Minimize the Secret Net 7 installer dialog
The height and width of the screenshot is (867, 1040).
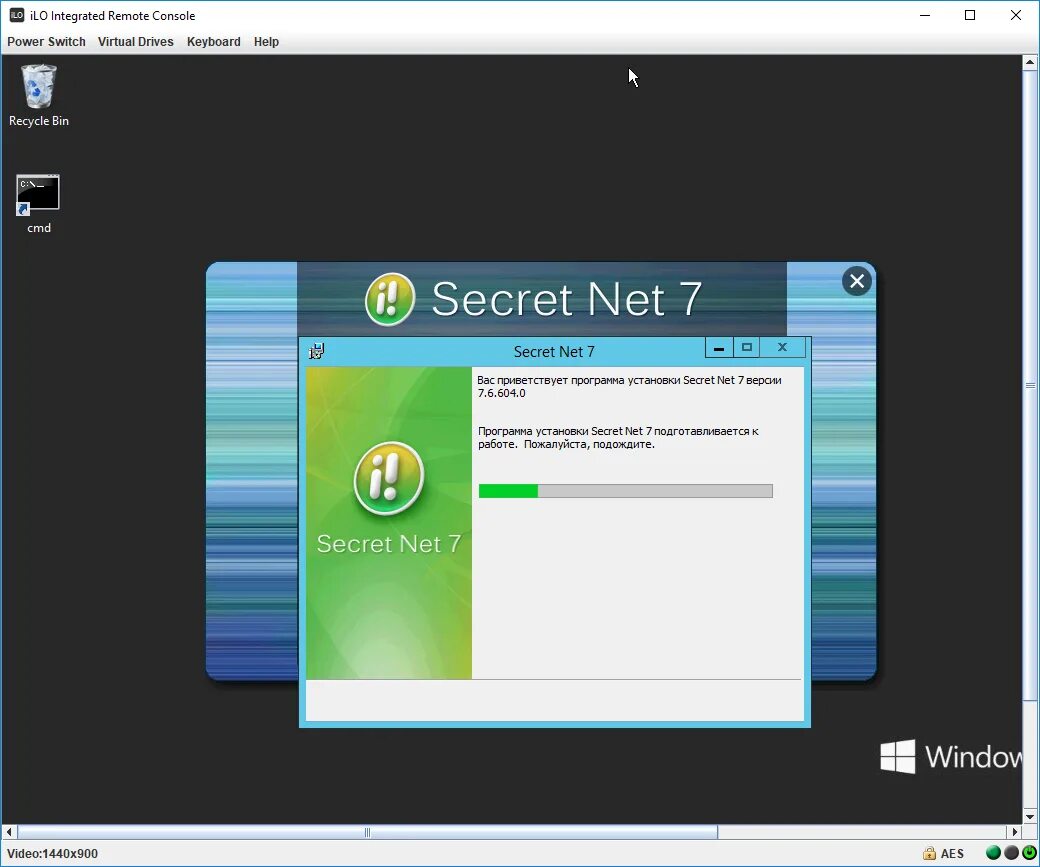719,348
